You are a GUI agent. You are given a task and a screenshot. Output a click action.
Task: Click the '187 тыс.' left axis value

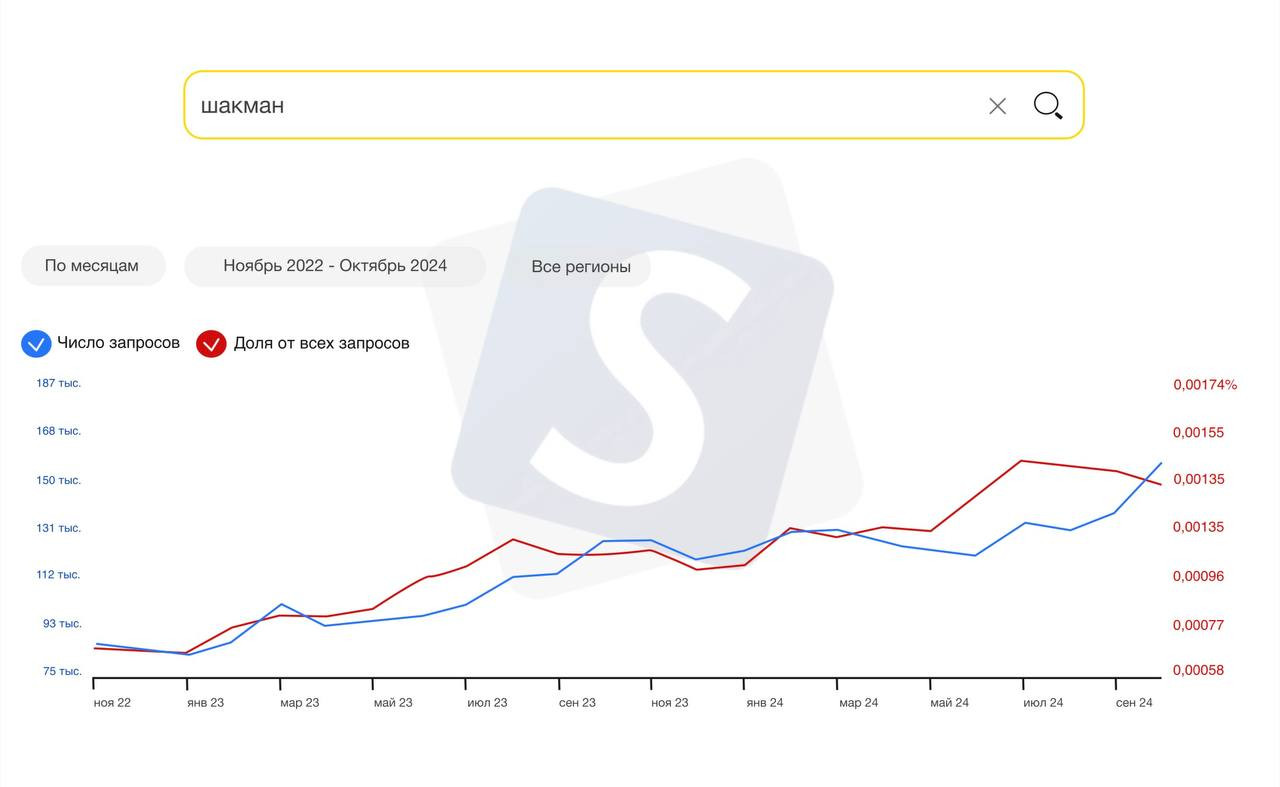(x=59, y=383)
